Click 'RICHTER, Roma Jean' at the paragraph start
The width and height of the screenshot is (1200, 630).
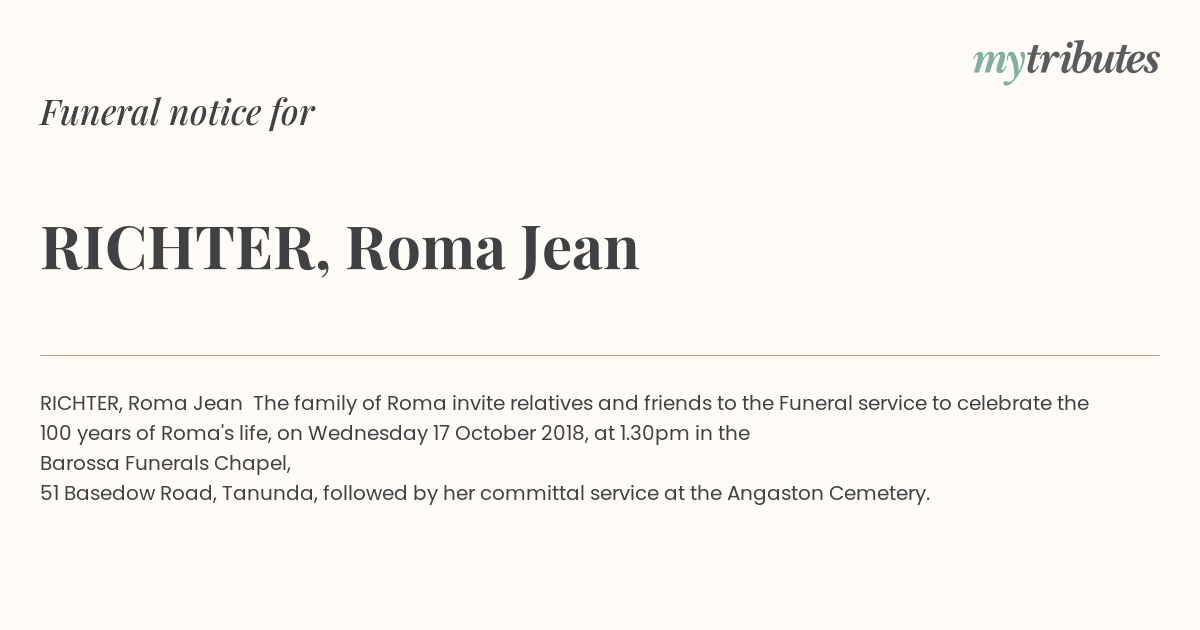[141, 404]
